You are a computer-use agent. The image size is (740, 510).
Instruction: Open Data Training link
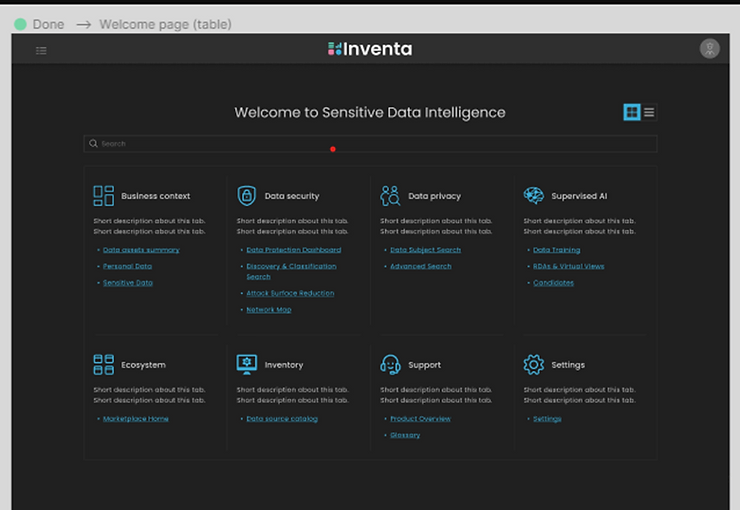point(557,250)
